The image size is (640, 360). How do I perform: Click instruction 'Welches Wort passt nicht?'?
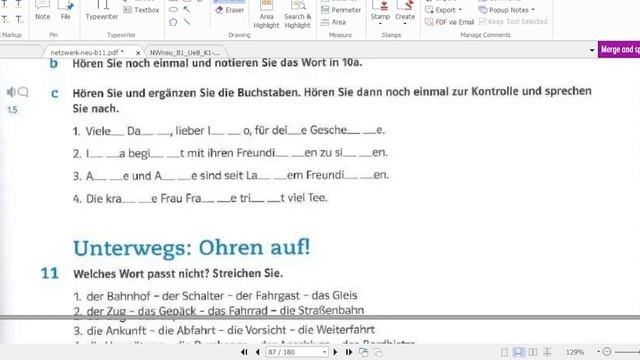click(x=178, y=273)
